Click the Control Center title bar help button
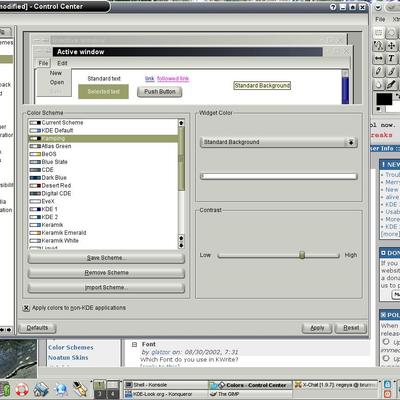The height and width of the screenshot is (400, 400). coord(333,7)
